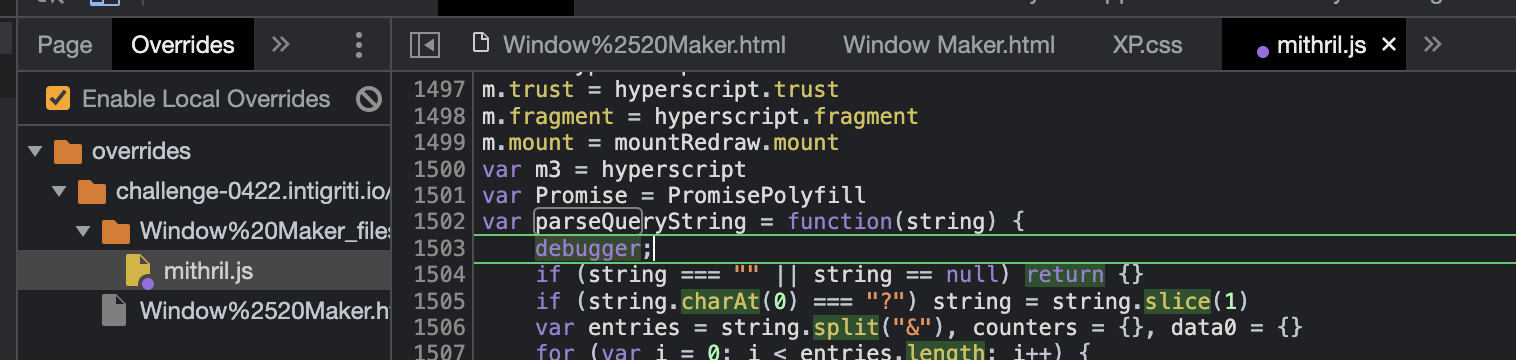Show more navigator tabs chevron
This screenshot has height=360, width=1516.
tap(281, 45)
